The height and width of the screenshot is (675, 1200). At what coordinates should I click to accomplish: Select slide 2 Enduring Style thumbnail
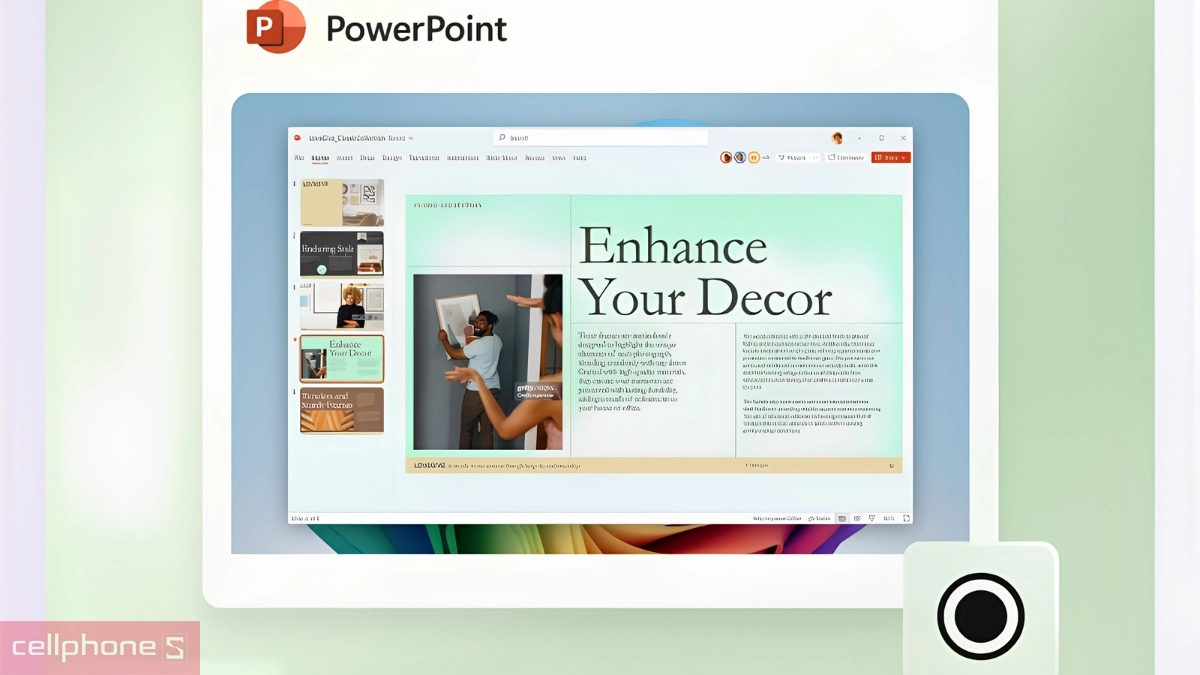[342, 254]
